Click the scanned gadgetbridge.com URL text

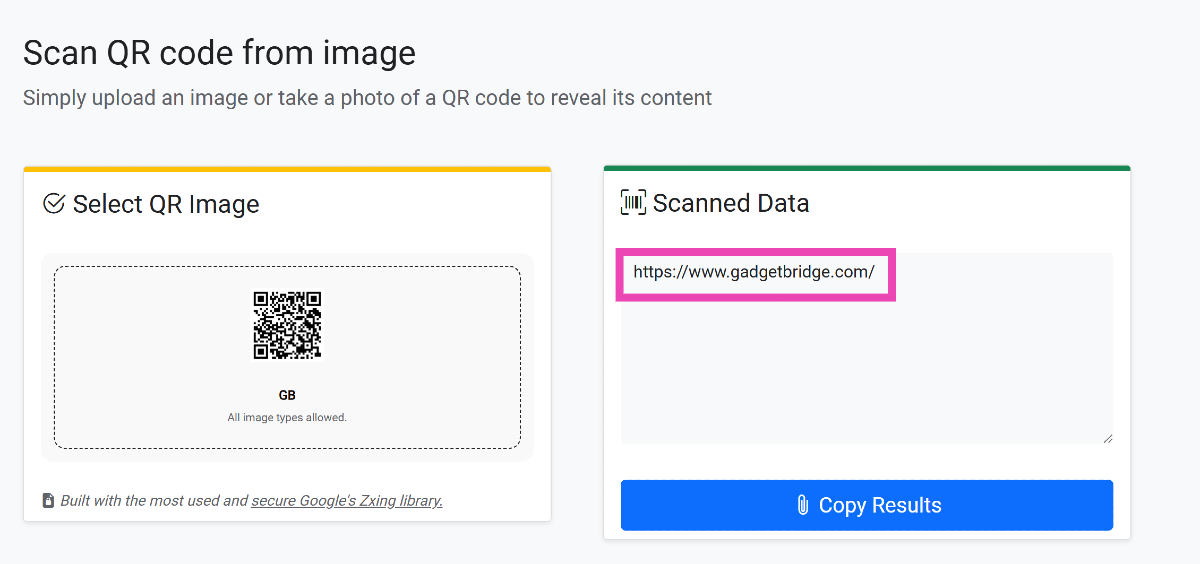click(754, 272)
